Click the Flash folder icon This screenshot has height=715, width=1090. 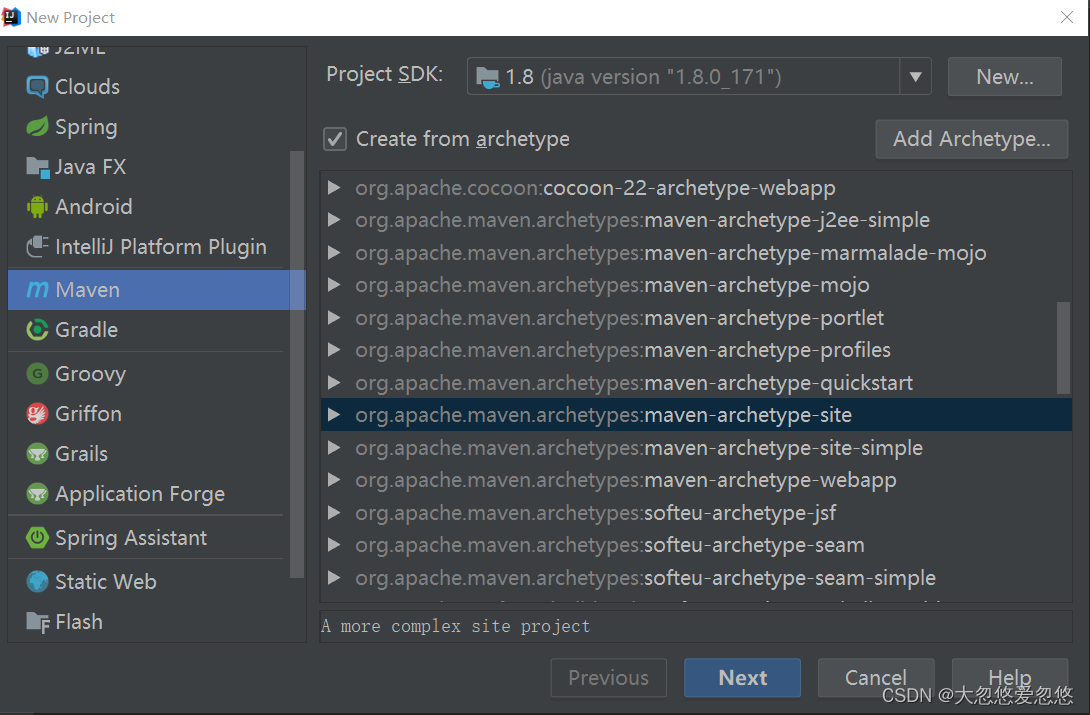37,622
